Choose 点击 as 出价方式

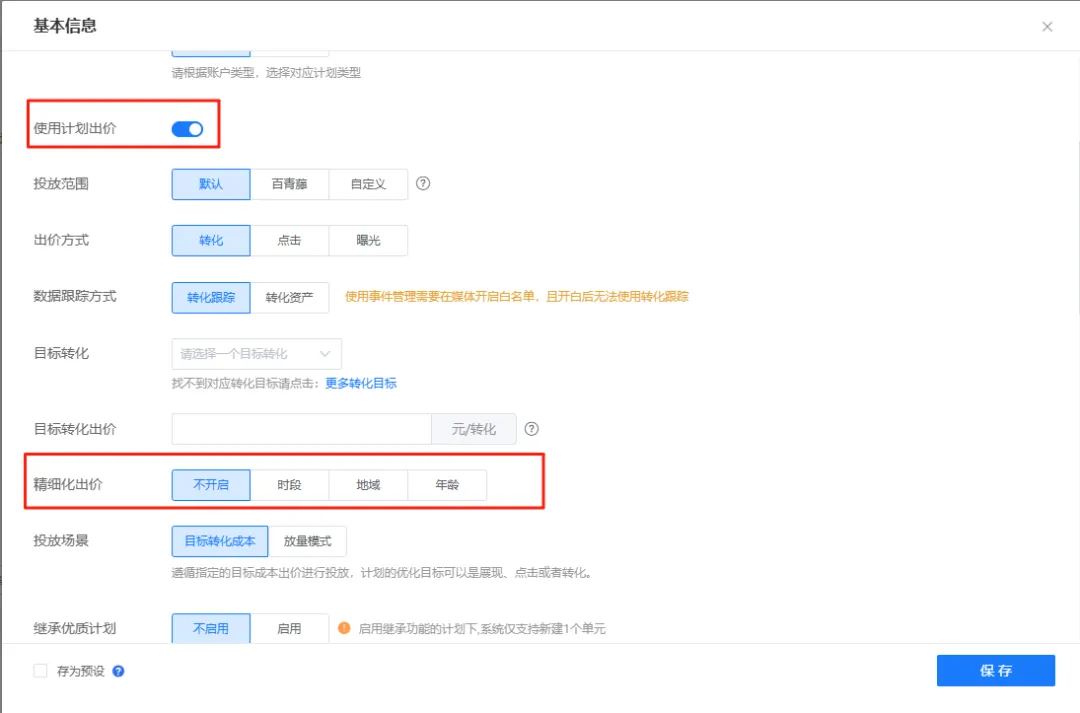click(289, 240)
